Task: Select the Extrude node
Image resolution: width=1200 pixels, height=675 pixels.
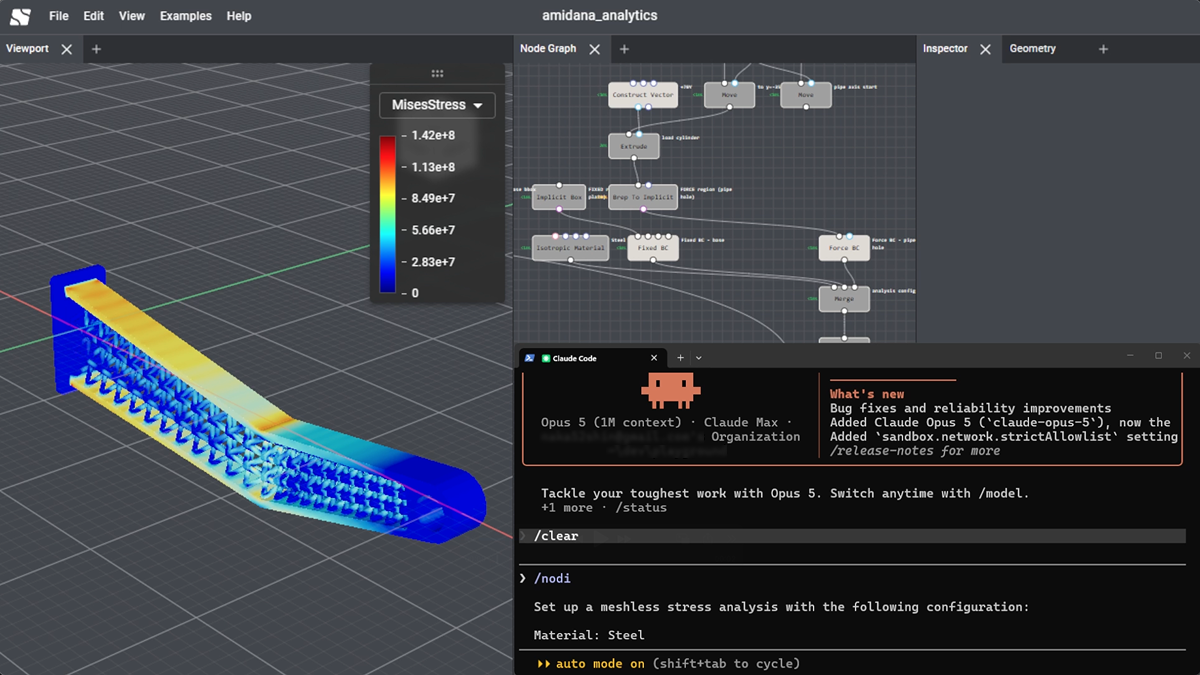Action: 634,146
